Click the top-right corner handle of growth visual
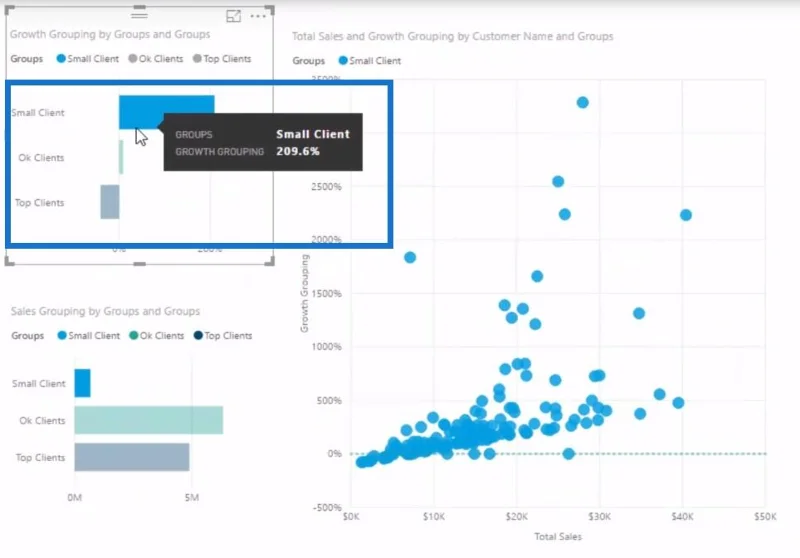The width and height of the screenshot is (800, 558). tap(270, 9)
